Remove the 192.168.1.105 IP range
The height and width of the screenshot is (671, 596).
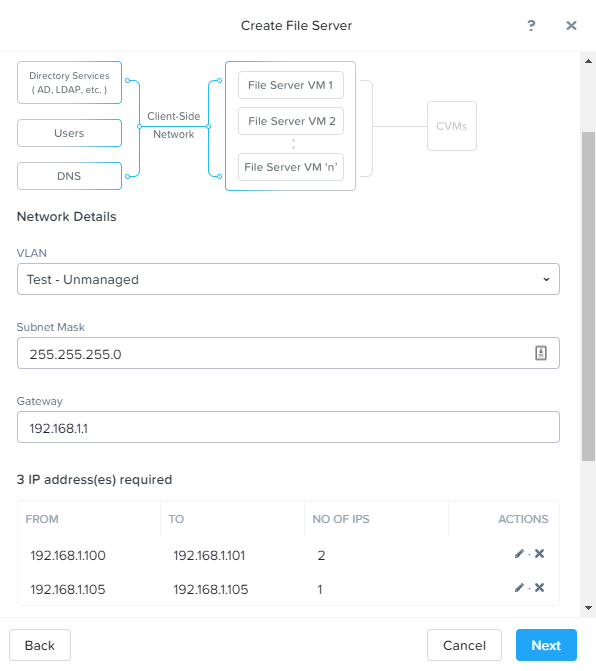[x=540, y=588]
